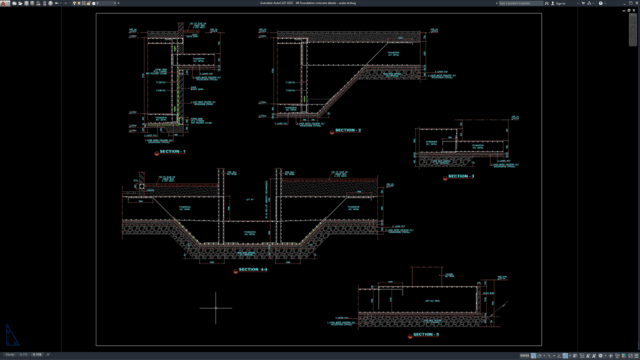Expand the Help dropdown arrow

605,3
